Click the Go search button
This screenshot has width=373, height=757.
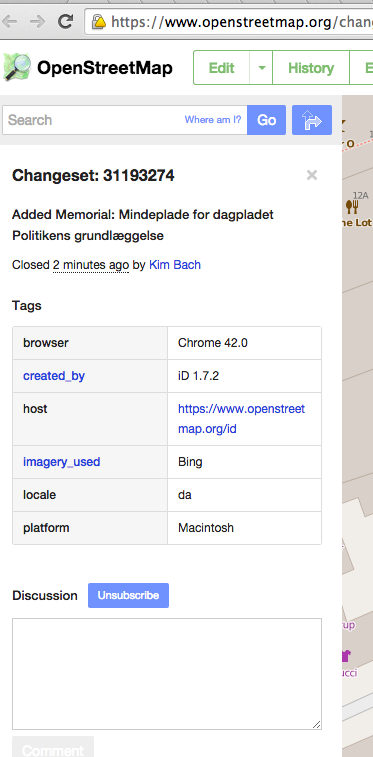coord(266,120)
